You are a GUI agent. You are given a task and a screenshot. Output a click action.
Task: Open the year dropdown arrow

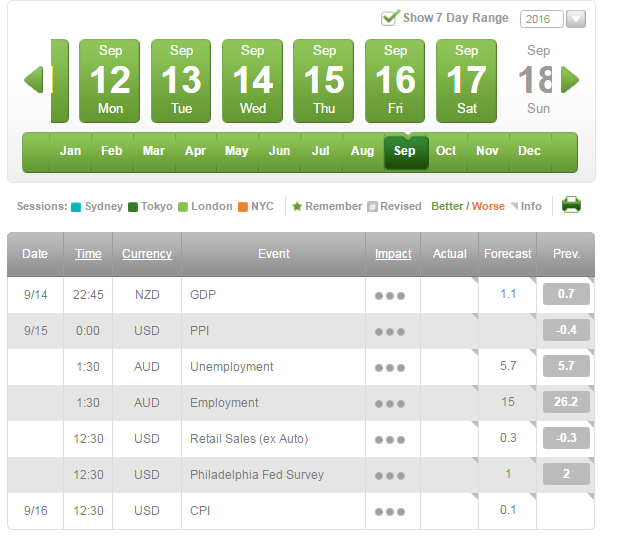(576, 19)
